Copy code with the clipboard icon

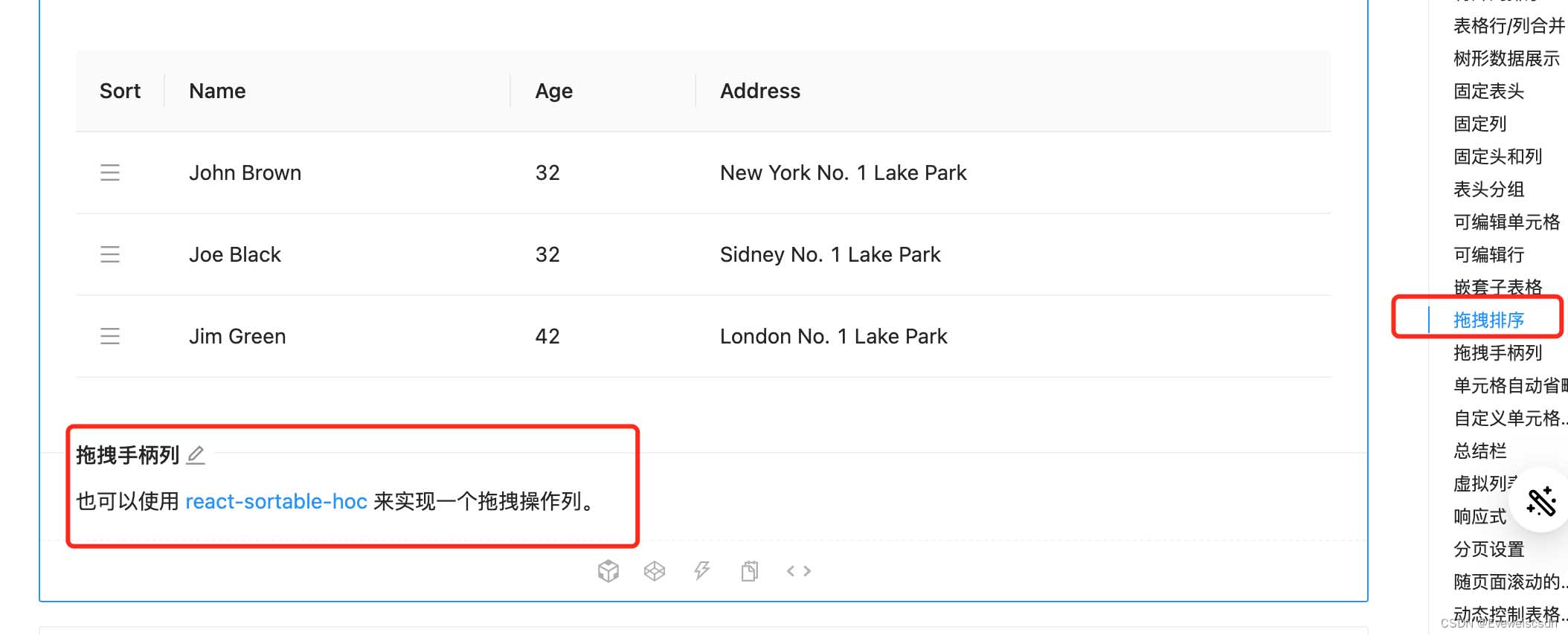coord(750,571)
